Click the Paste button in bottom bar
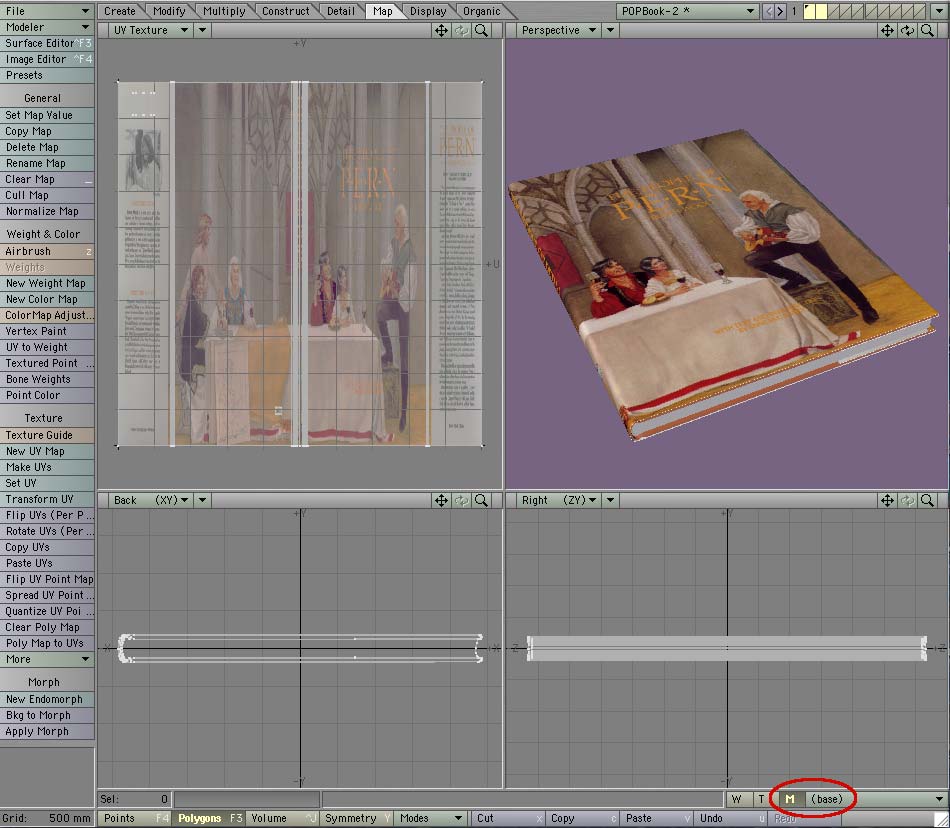 [657, 818]
